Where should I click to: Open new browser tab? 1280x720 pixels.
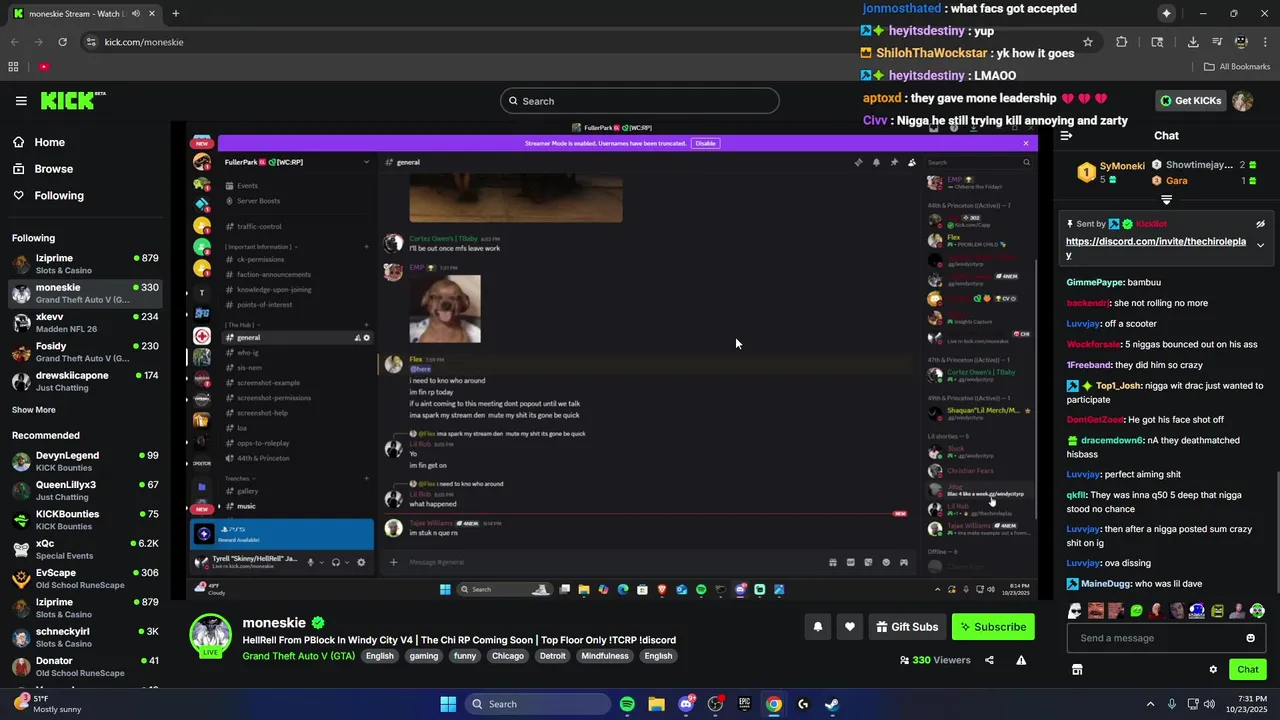176,14
